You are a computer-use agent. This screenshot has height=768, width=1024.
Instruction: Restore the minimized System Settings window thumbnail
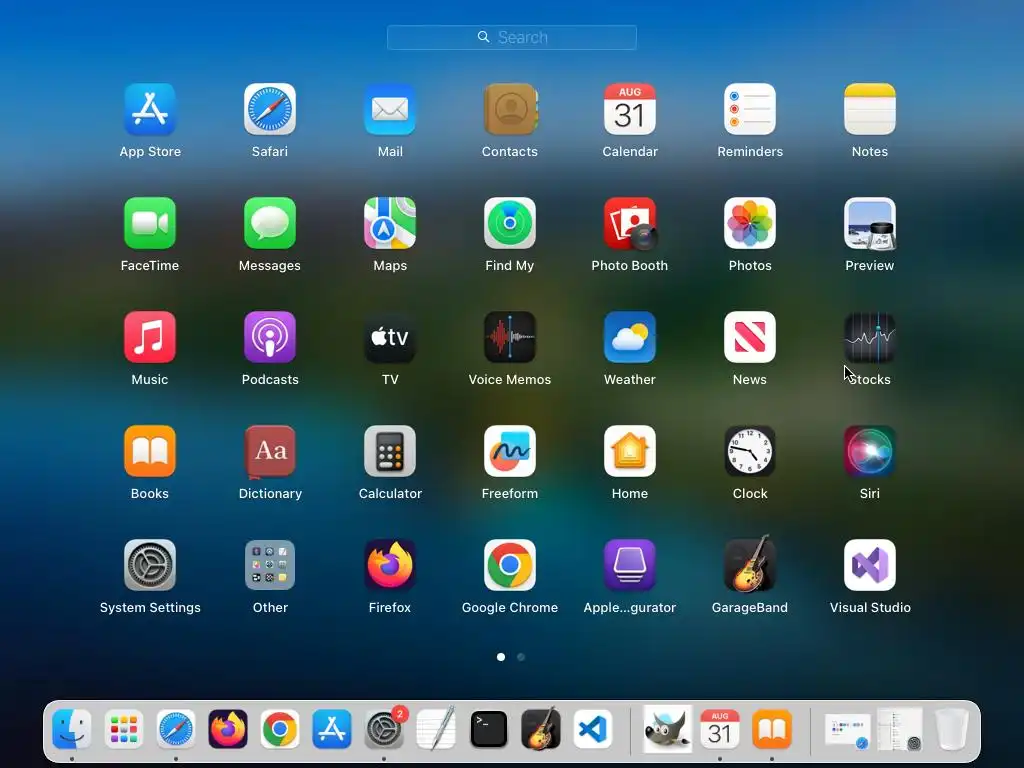(900, 729)
